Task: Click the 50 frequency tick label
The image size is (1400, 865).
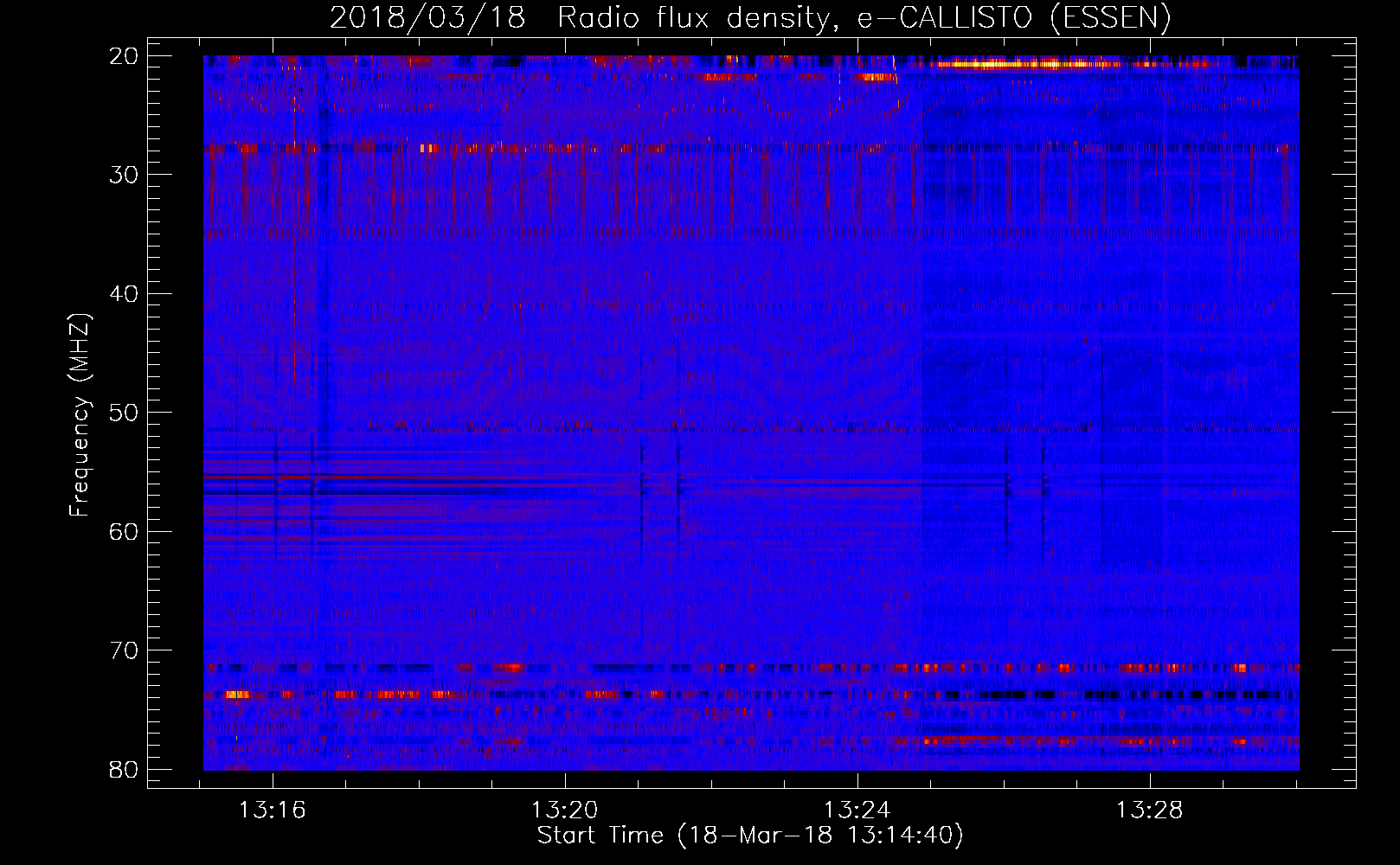Action: [125, 413]
